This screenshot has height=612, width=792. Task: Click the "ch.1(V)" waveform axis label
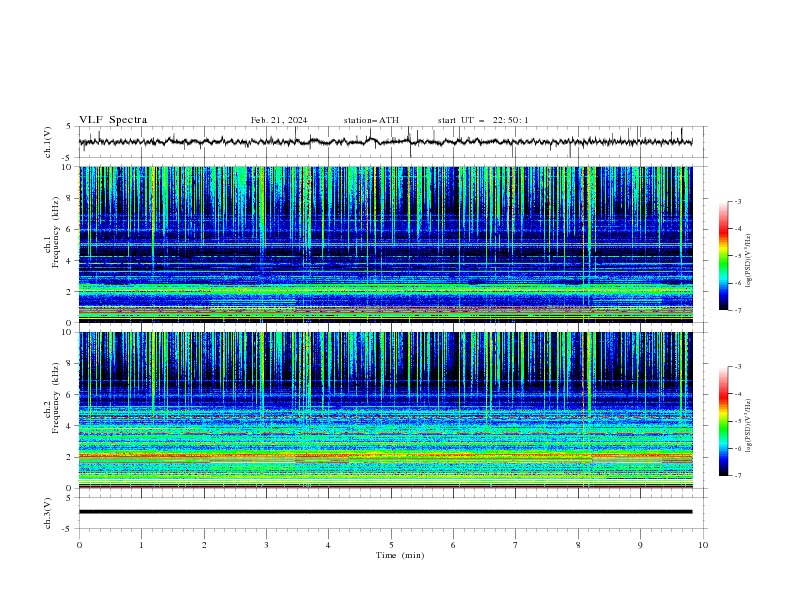(48, 142)
